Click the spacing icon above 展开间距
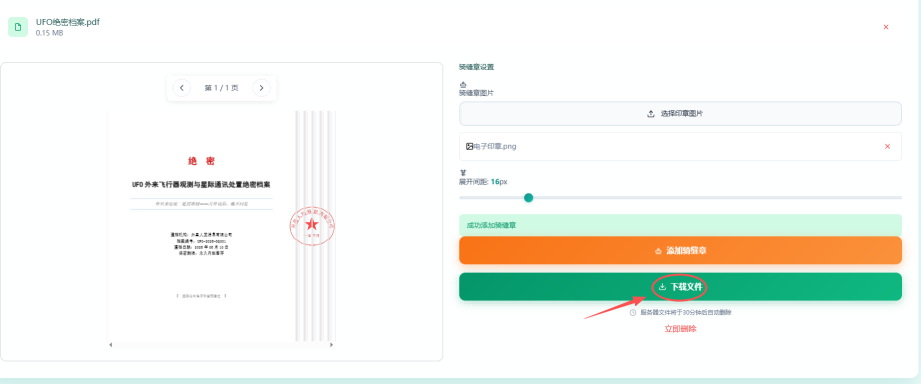 point(462,173)
